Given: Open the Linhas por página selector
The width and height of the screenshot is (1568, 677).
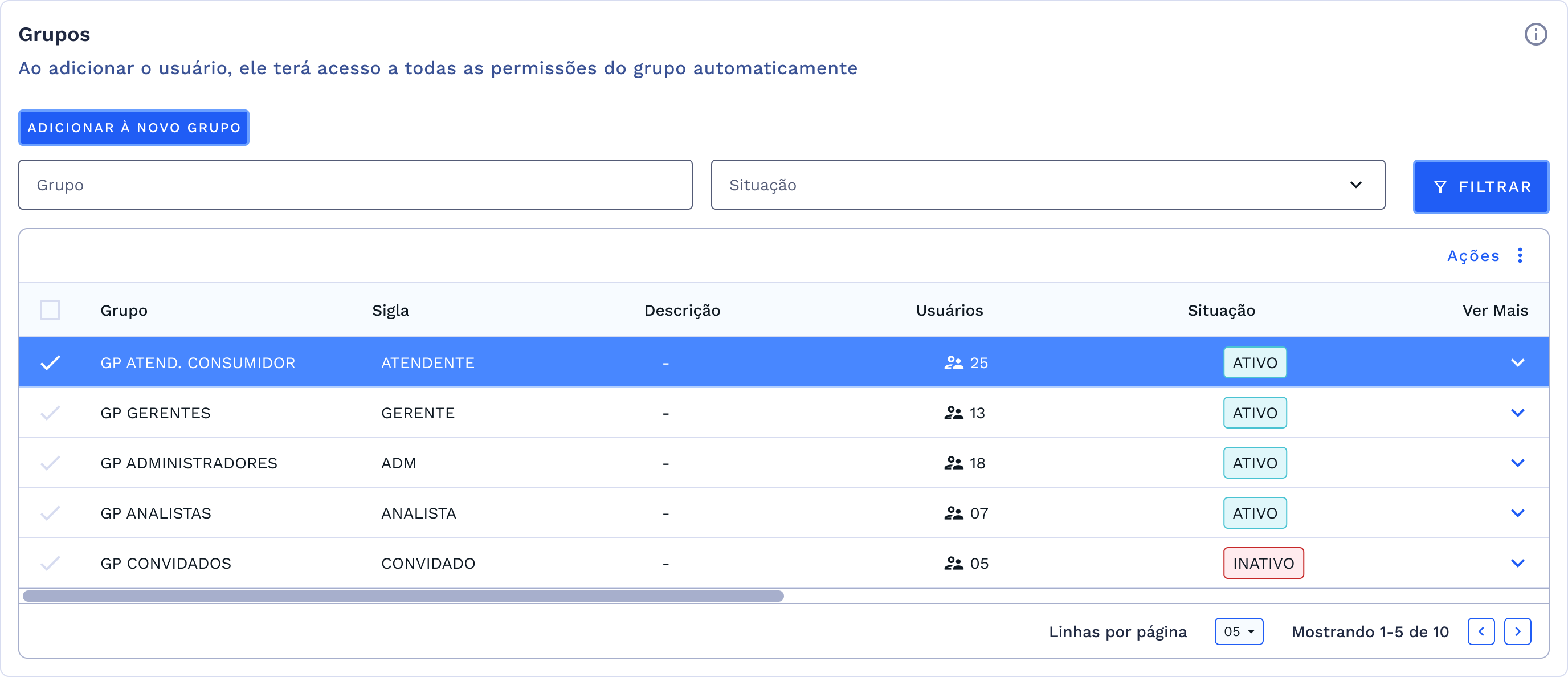Looking at the screenshot, I should [x=1239, y=631].
